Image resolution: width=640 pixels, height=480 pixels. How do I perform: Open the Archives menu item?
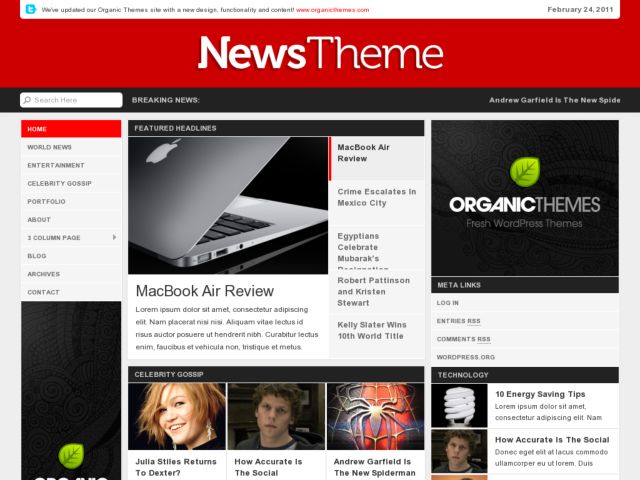pos(71,274)
